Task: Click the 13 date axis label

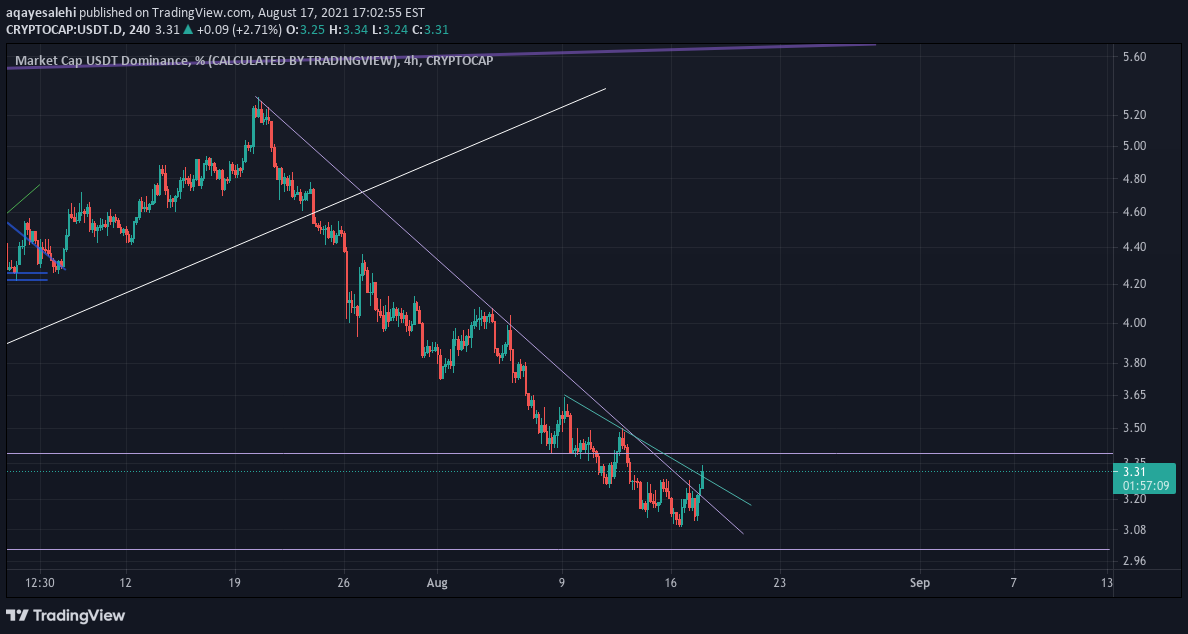Action: (x=1107, y=582)
